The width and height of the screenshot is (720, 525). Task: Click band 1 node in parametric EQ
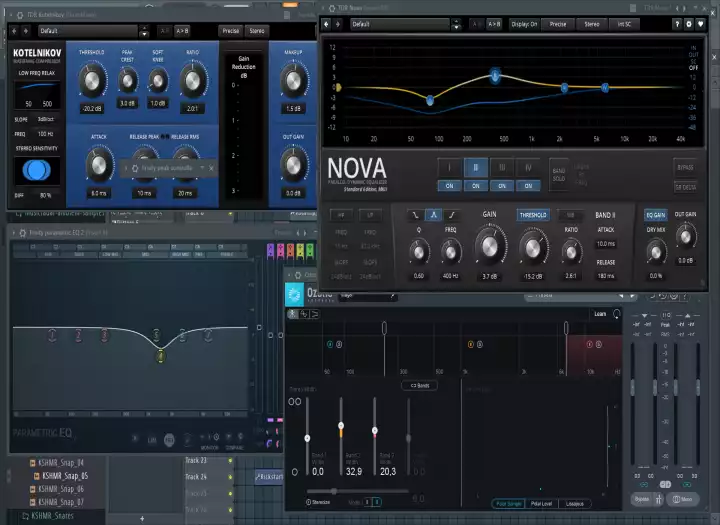pos(52,335)
